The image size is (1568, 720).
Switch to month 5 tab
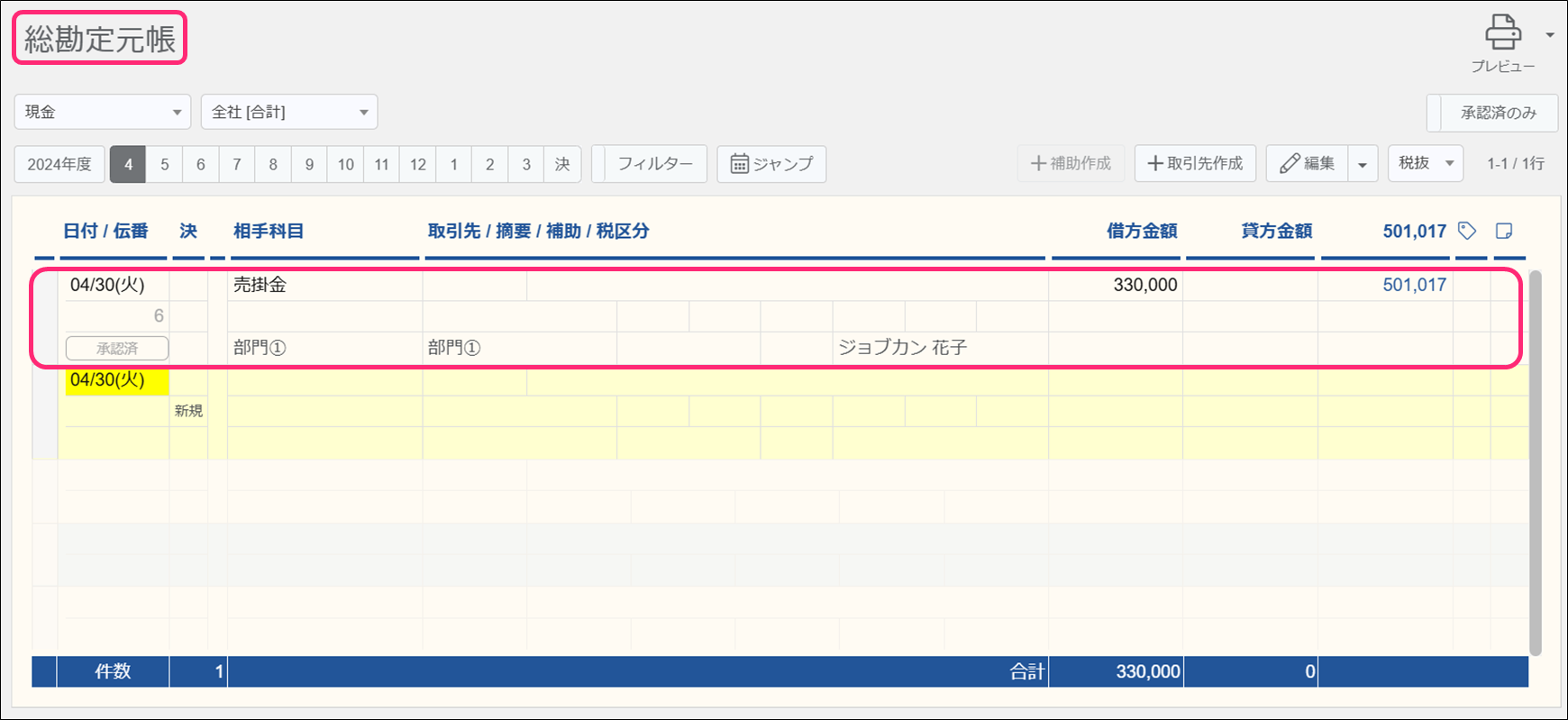pos(164,165)
